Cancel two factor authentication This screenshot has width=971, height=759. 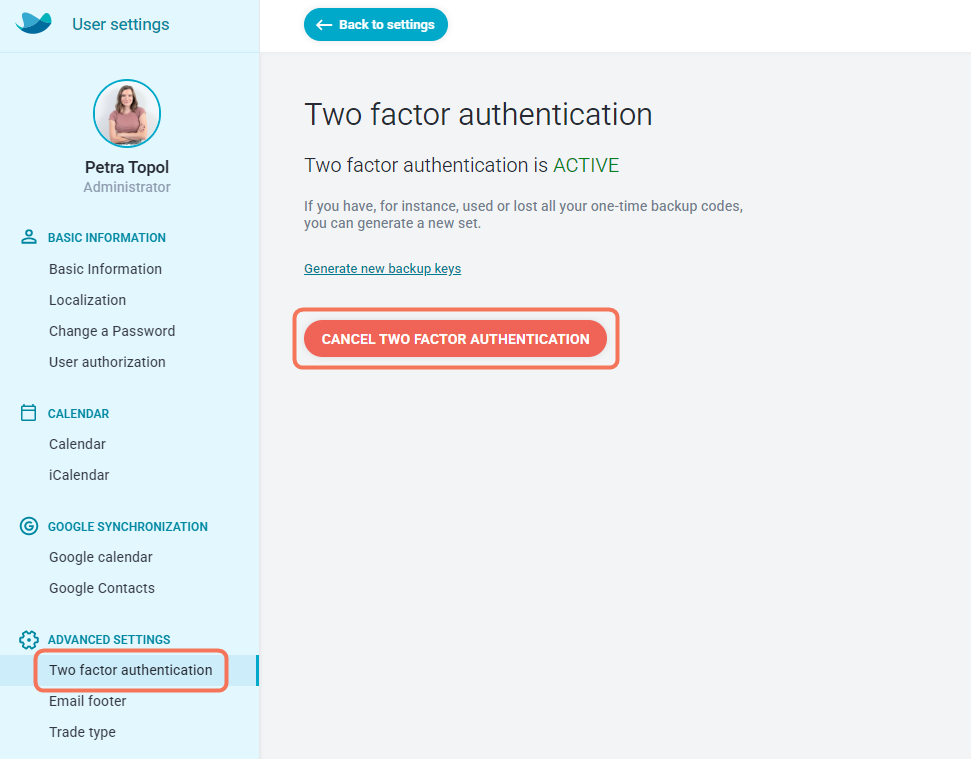455,339
